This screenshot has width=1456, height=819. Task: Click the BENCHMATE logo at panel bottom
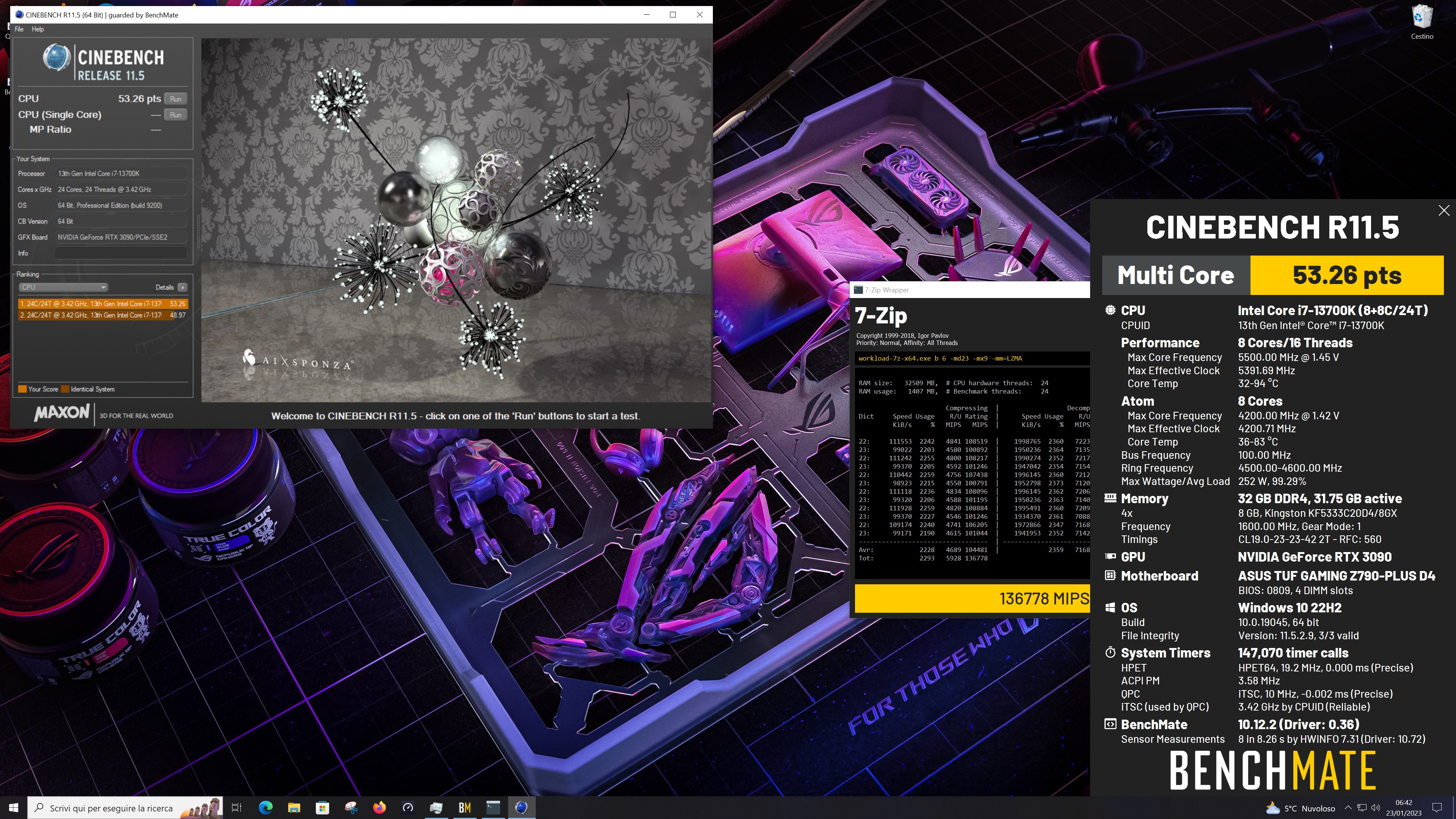(1273, 770)
